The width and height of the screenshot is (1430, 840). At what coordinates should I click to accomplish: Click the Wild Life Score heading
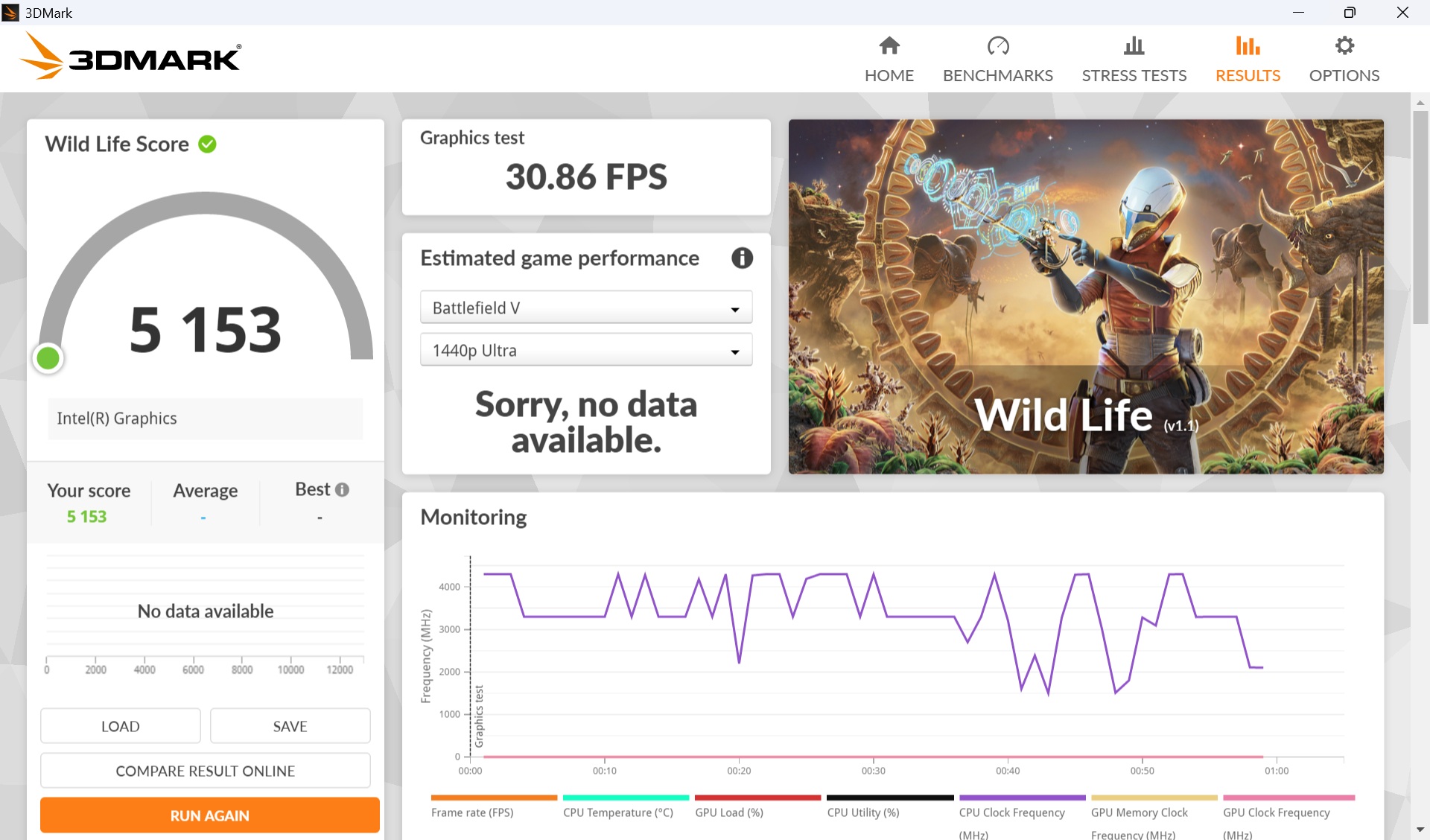(x=117, y=144)
